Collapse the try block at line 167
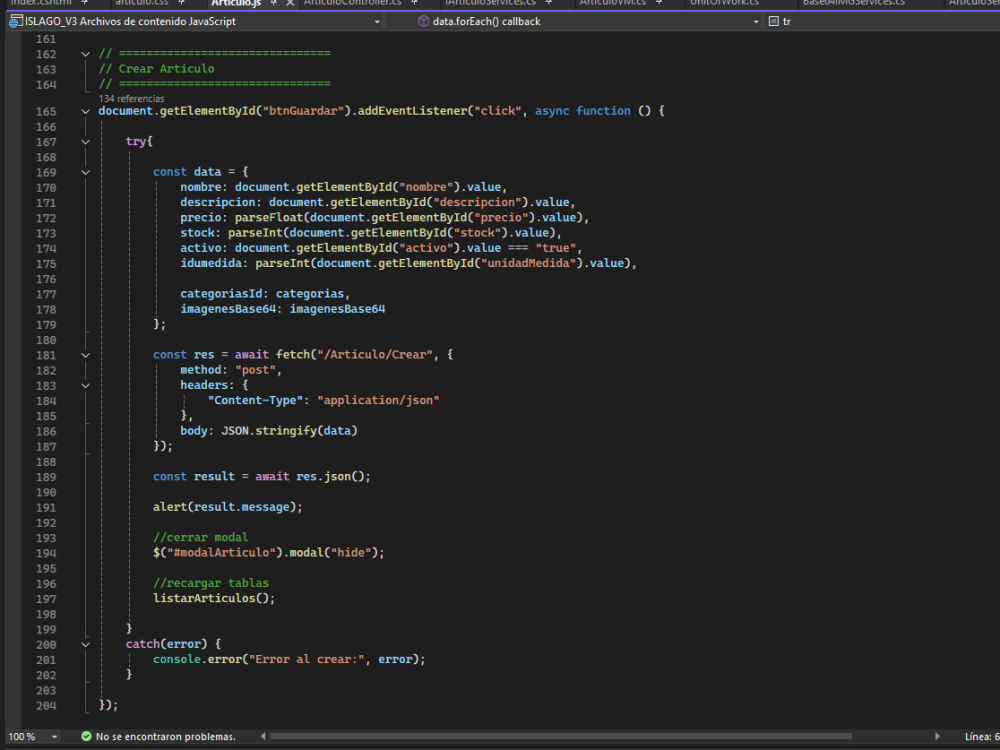This screenshot has height=750, width=1000. pos(85,142)
